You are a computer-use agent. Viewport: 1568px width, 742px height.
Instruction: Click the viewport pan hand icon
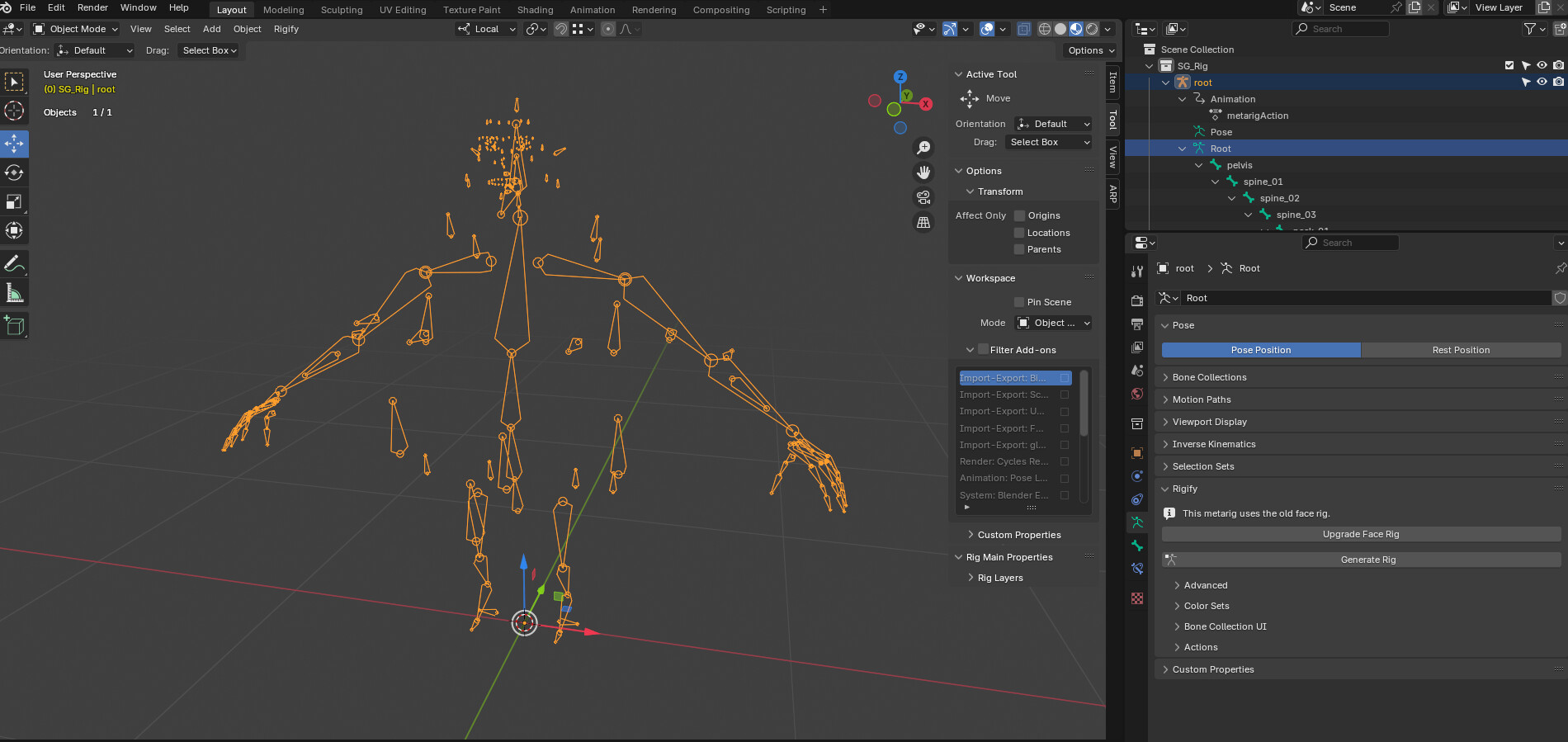923,173
